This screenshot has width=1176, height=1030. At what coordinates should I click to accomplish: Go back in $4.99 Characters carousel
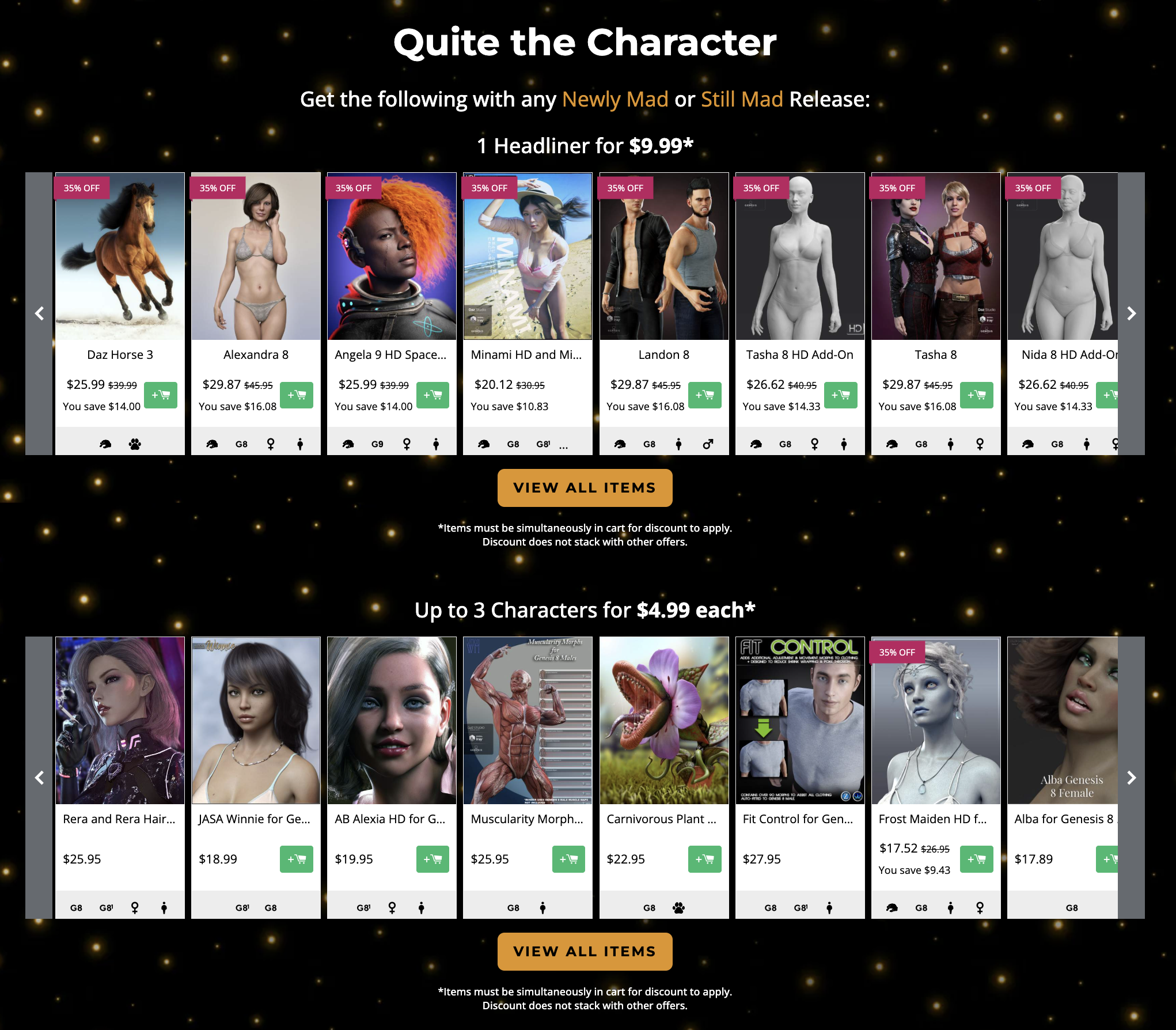click(x=39, y=778)
